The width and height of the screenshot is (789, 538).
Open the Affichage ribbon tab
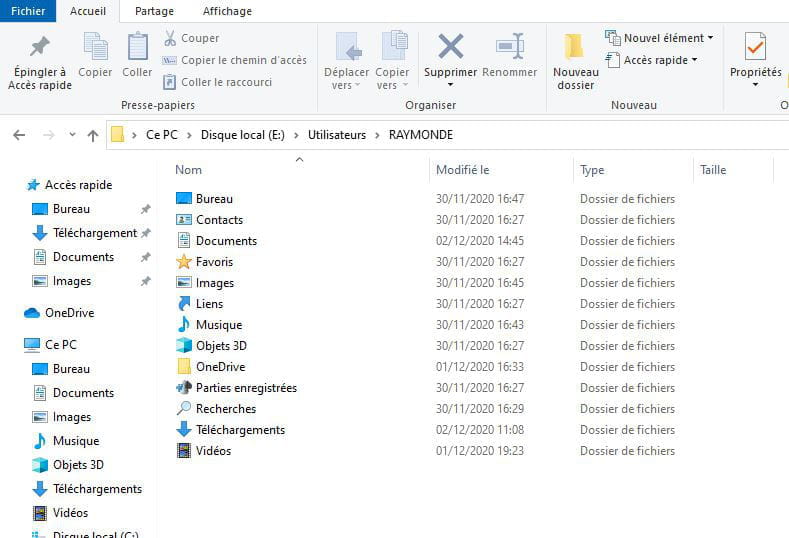pos(227,11)
